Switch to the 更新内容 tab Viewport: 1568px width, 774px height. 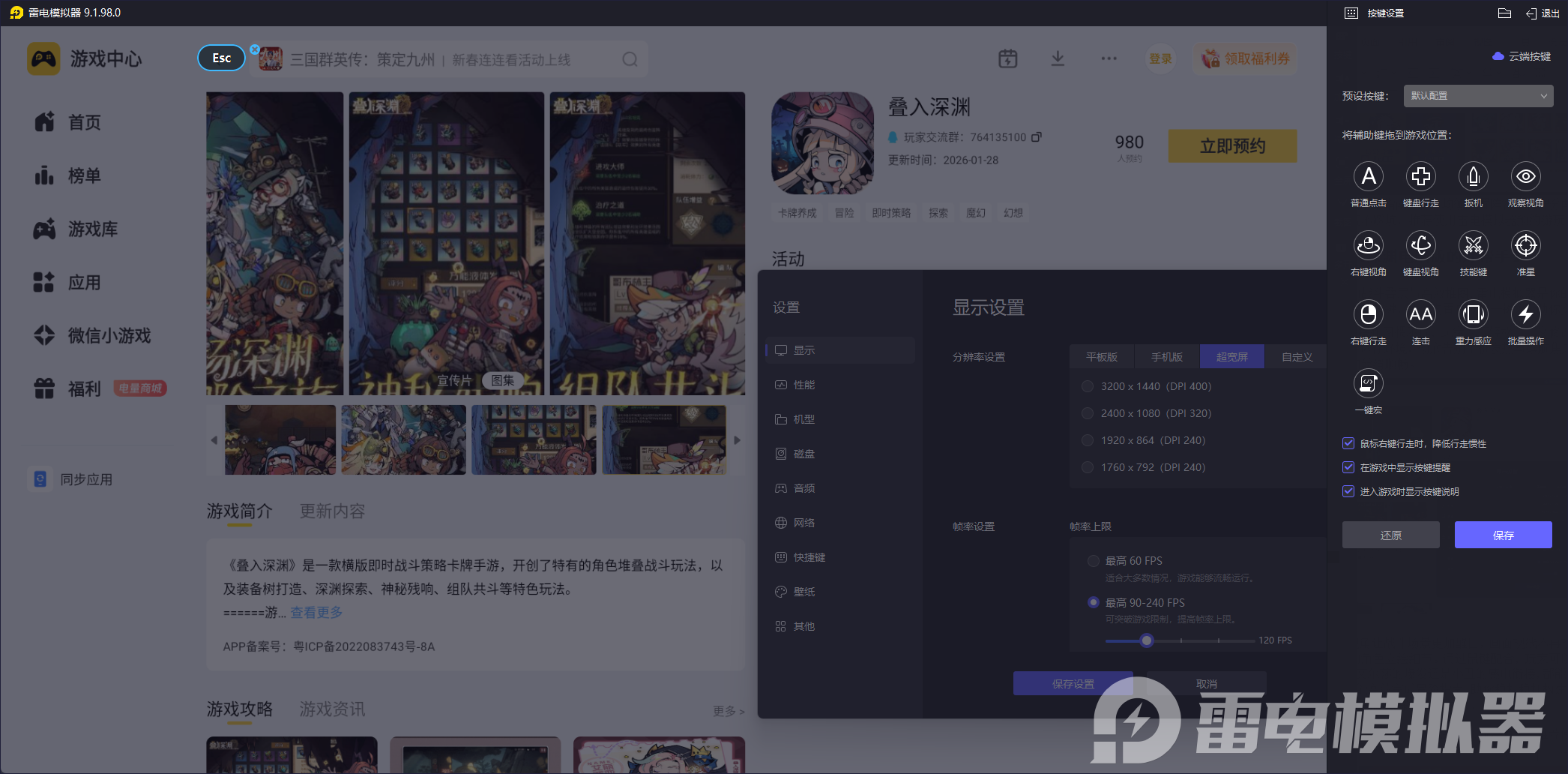[332, 511]
